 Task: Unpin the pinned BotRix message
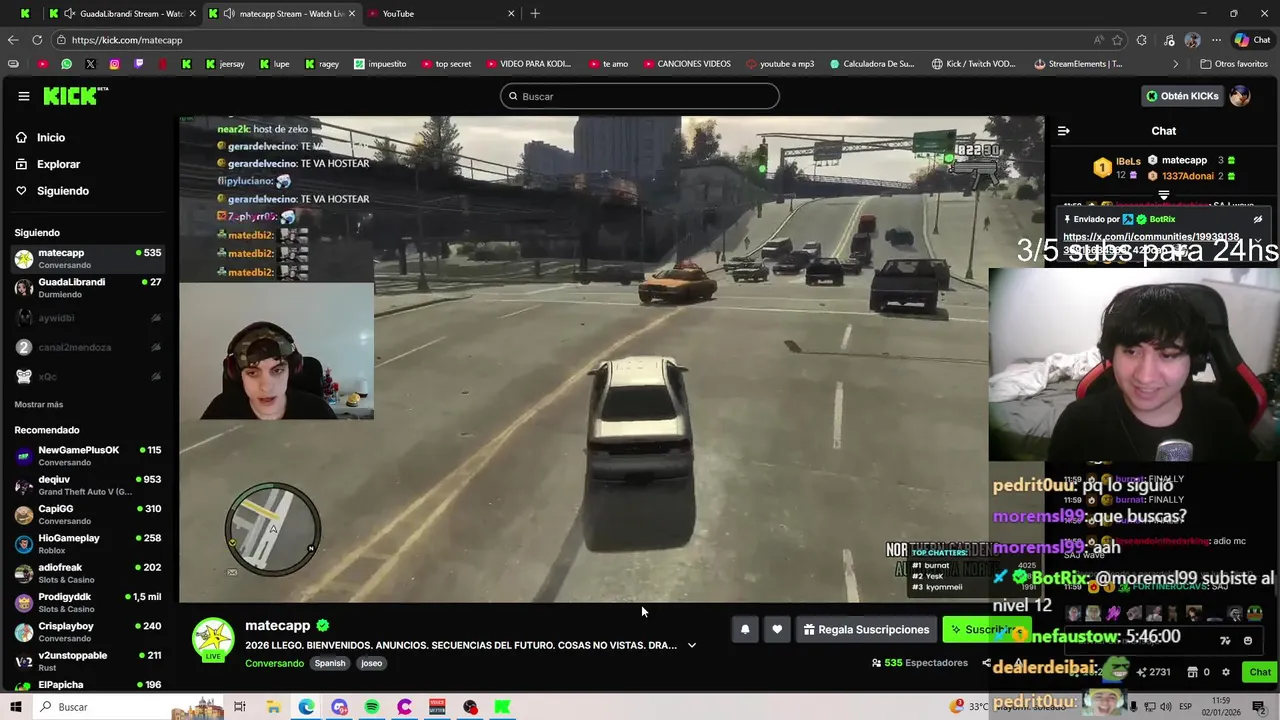click(x=1258, y=219)
